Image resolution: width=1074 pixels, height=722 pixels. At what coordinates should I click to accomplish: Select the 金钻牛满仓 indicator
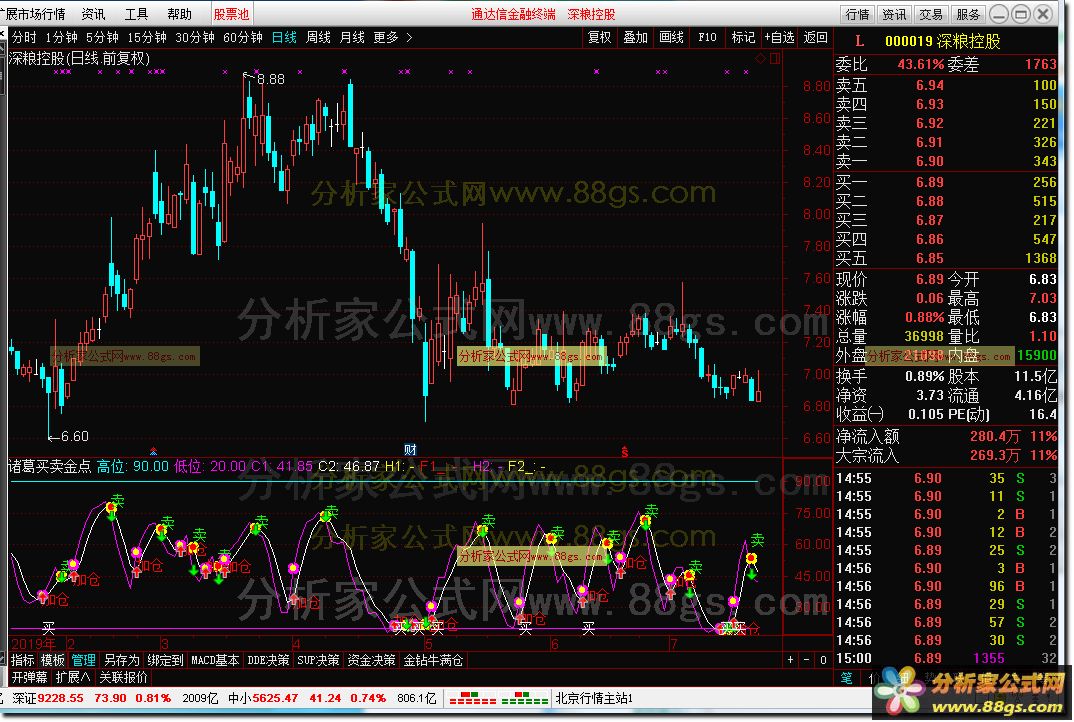(434, 660)
